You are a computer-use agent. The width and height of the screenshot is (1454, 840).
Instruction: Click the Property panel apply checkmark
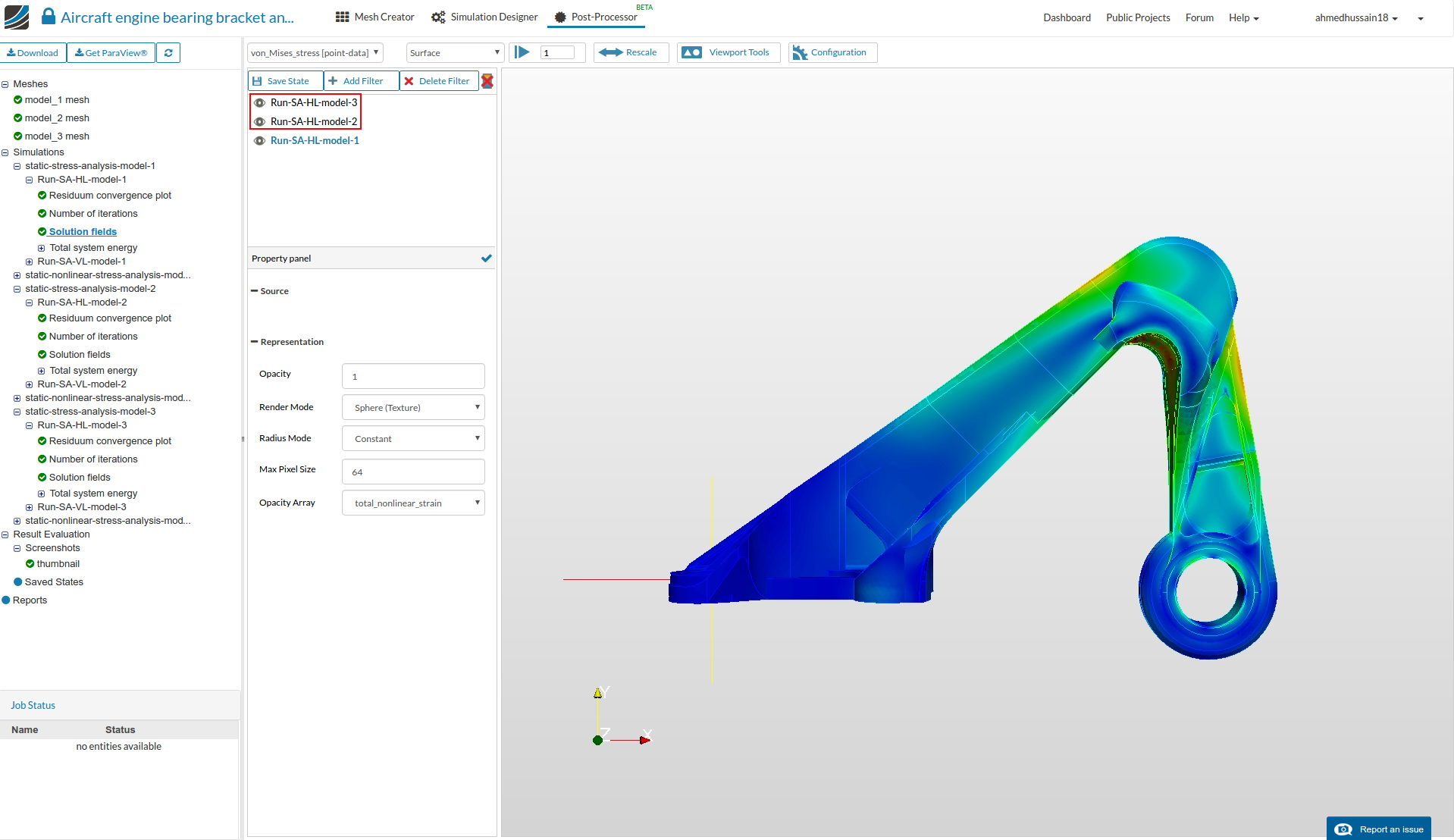[486, 259]
